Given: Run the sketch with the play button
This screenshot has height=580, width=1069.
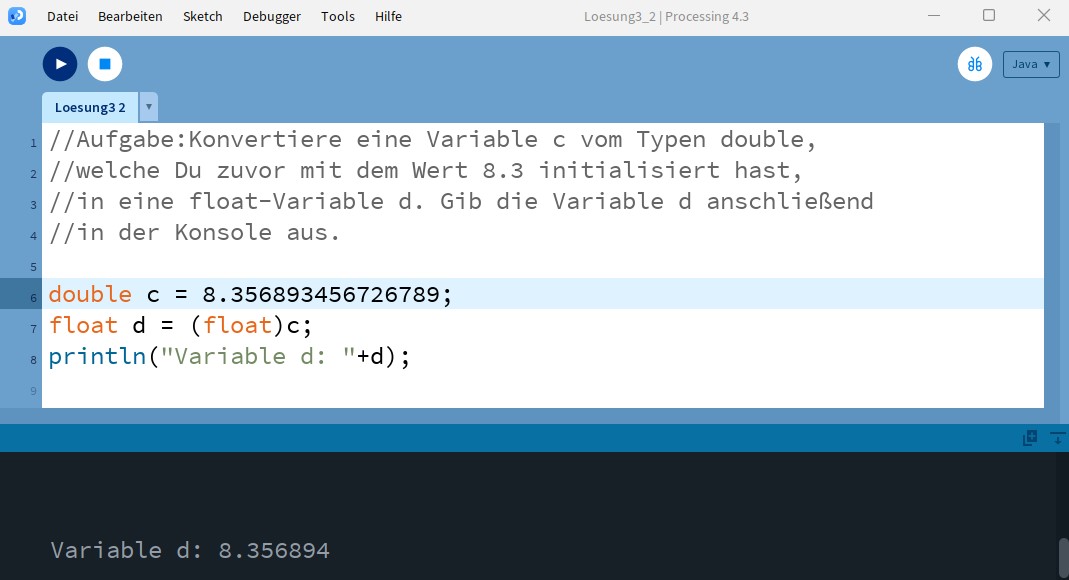Looking at the screenshot, I should (x=60, y=64).
